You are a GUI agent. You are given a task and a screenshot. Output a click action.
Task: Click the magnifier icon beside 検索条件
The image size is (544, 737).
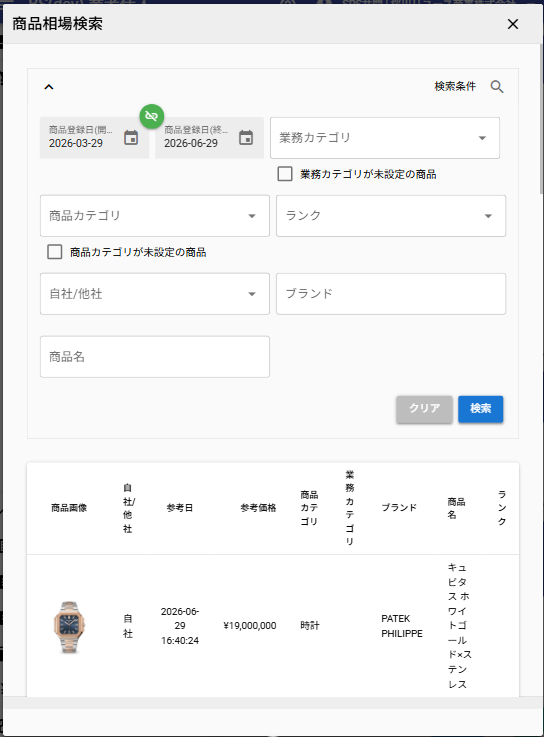point(497,86)
